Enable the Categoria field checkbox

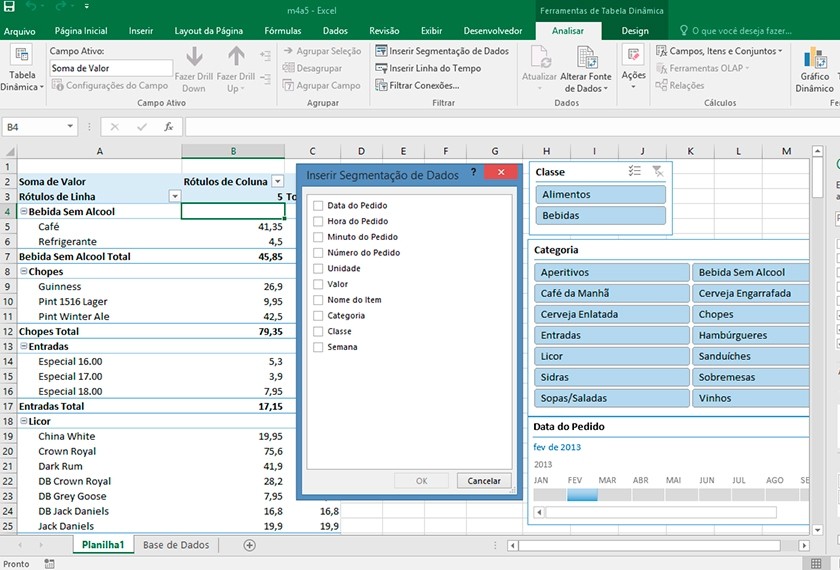click(x=318, y=316)
